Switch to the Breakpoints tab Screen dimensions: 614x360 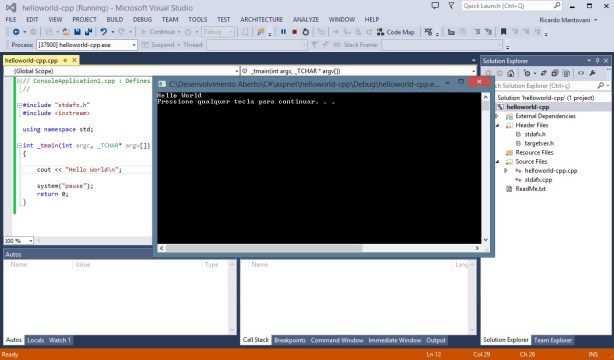[290, 340]
